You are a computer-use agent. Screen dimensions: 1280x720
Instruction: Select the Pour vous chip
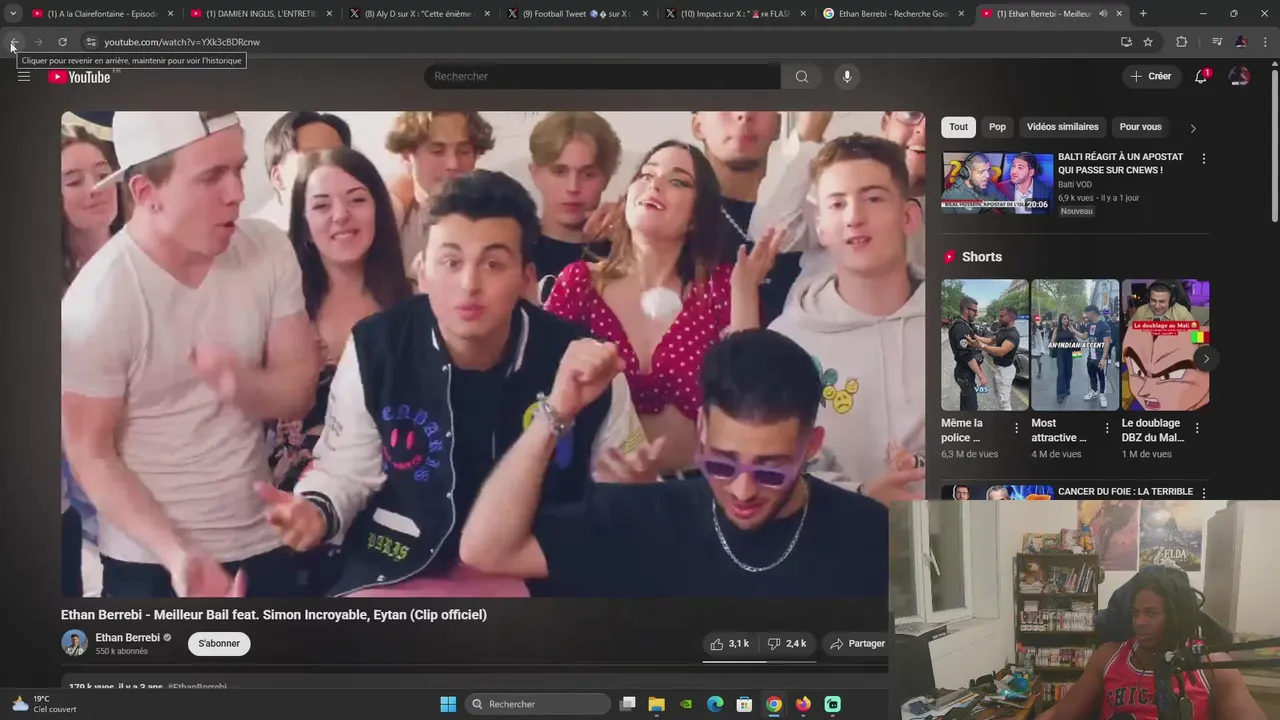point(1140,127)
